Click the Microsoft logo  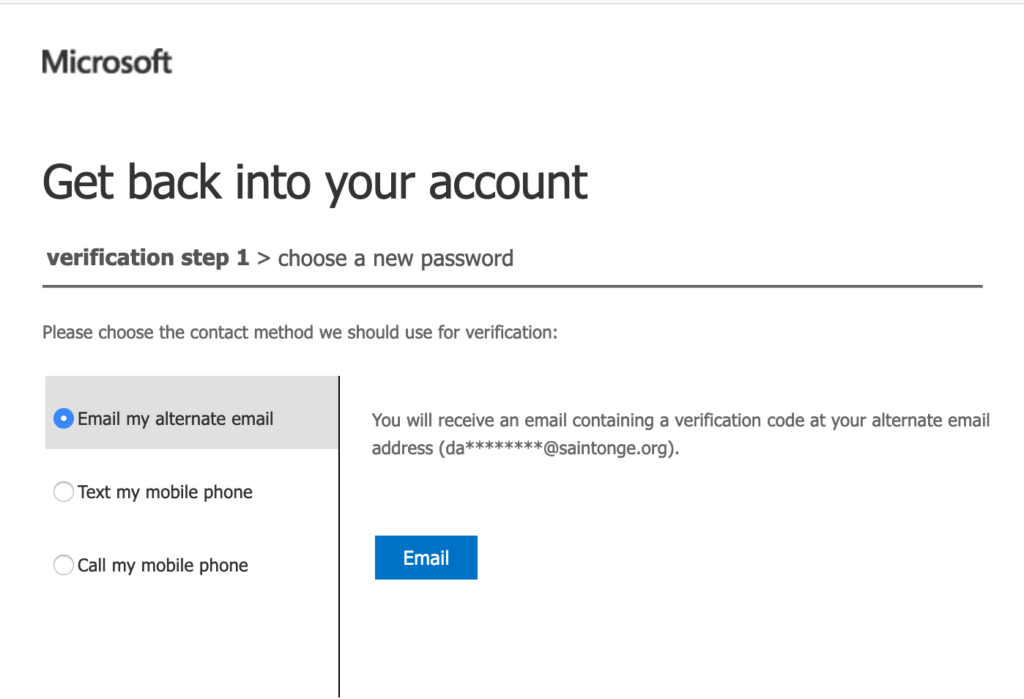tap(107, 62)
